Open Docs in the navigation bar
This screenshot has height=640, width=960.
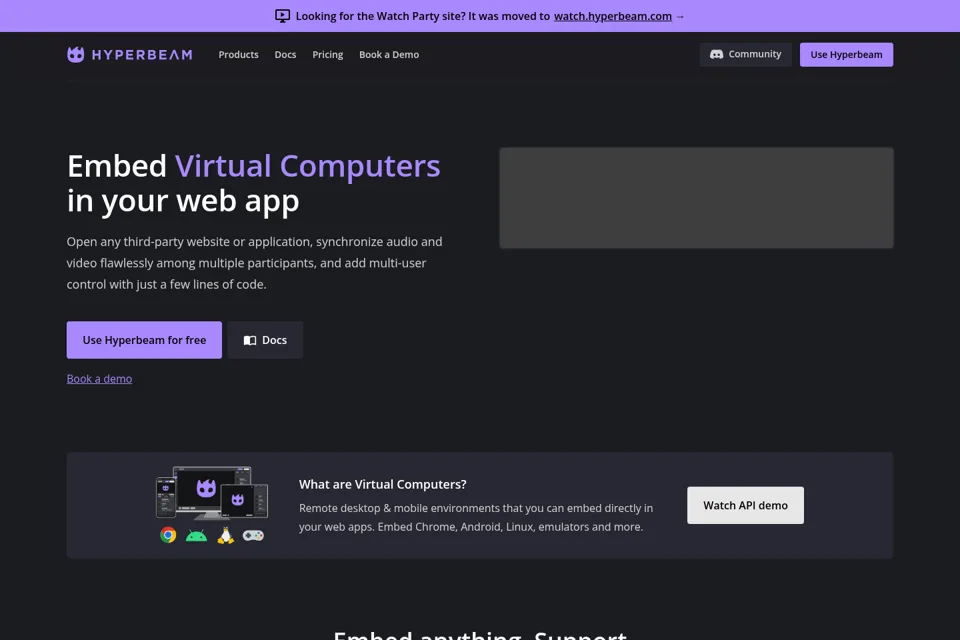coord(285,55)
